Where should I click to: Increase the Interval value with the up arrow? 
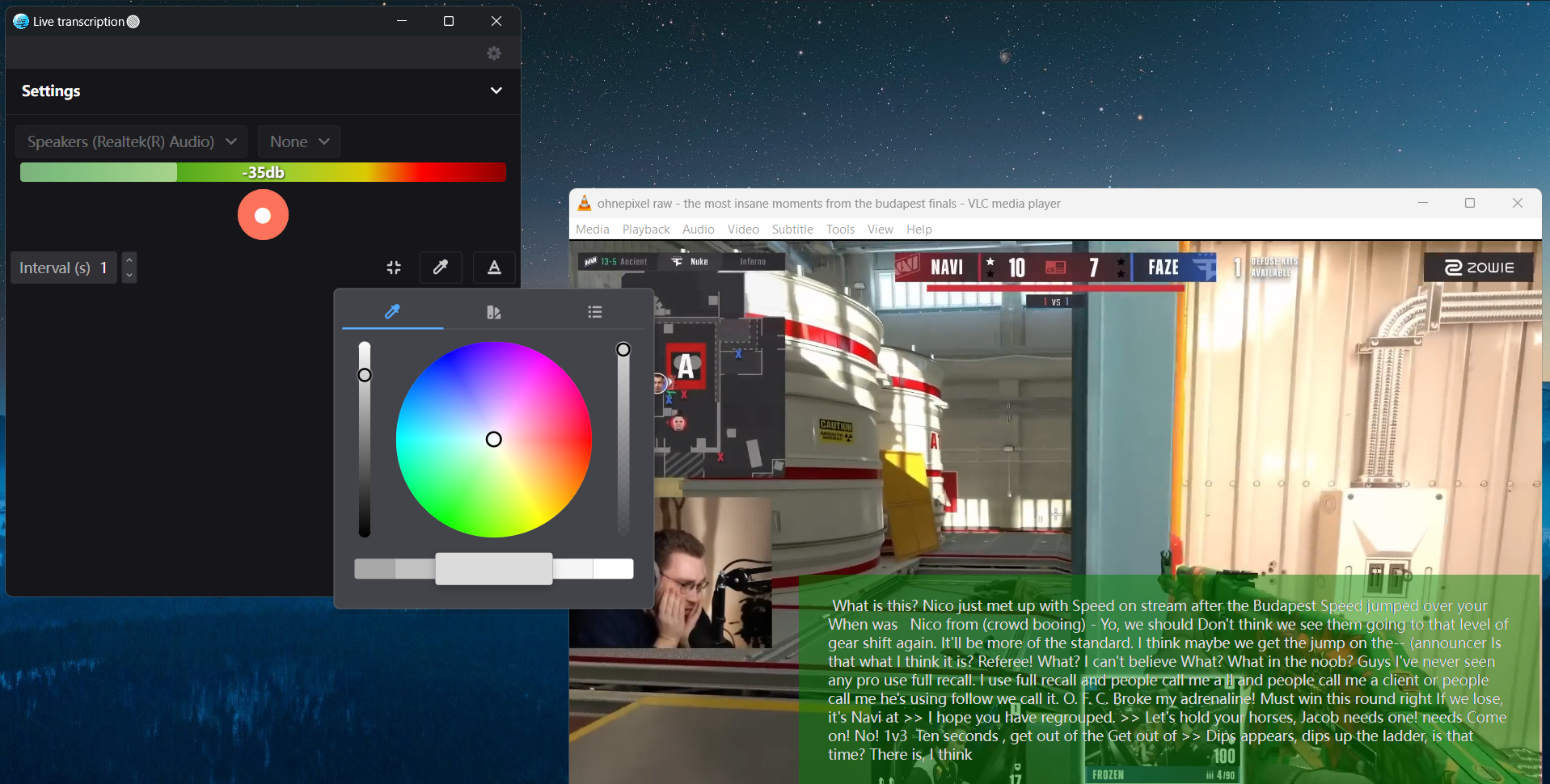(129, 259)
